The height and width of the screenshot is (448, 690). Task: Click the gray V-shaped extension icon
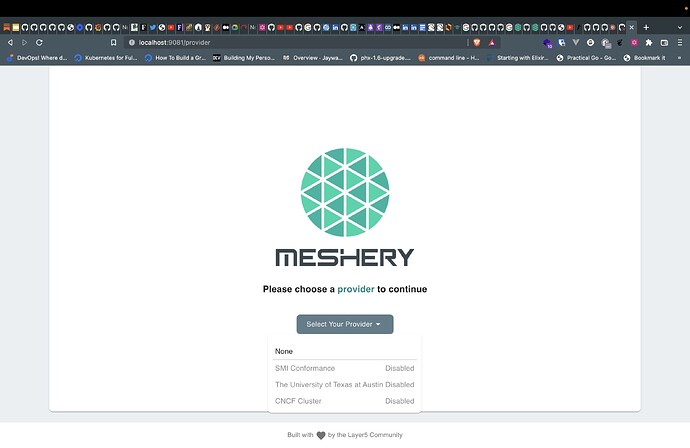tap(576, 42)
